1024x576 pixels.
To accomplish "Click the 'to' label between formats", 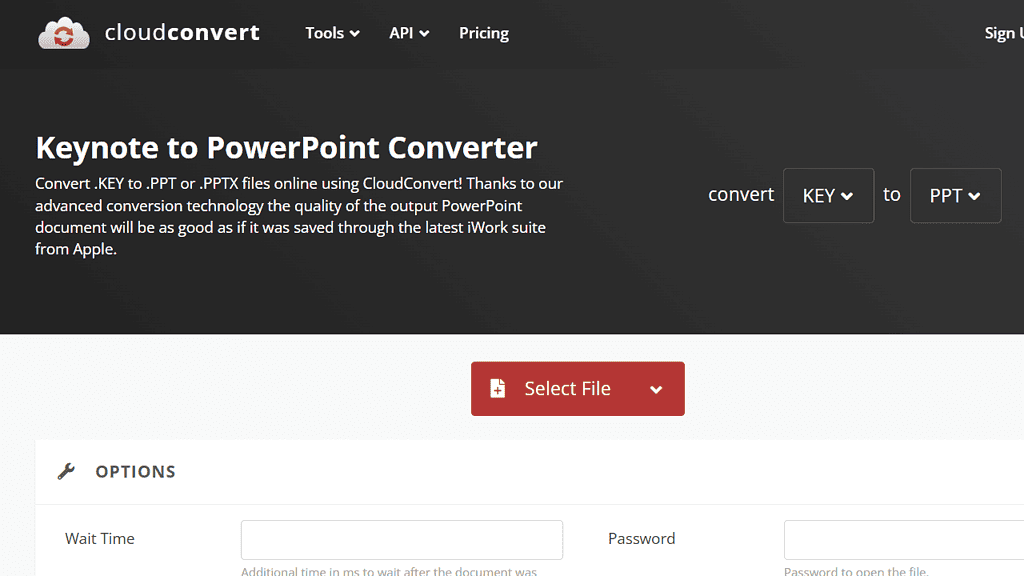I will click(891, 195).
